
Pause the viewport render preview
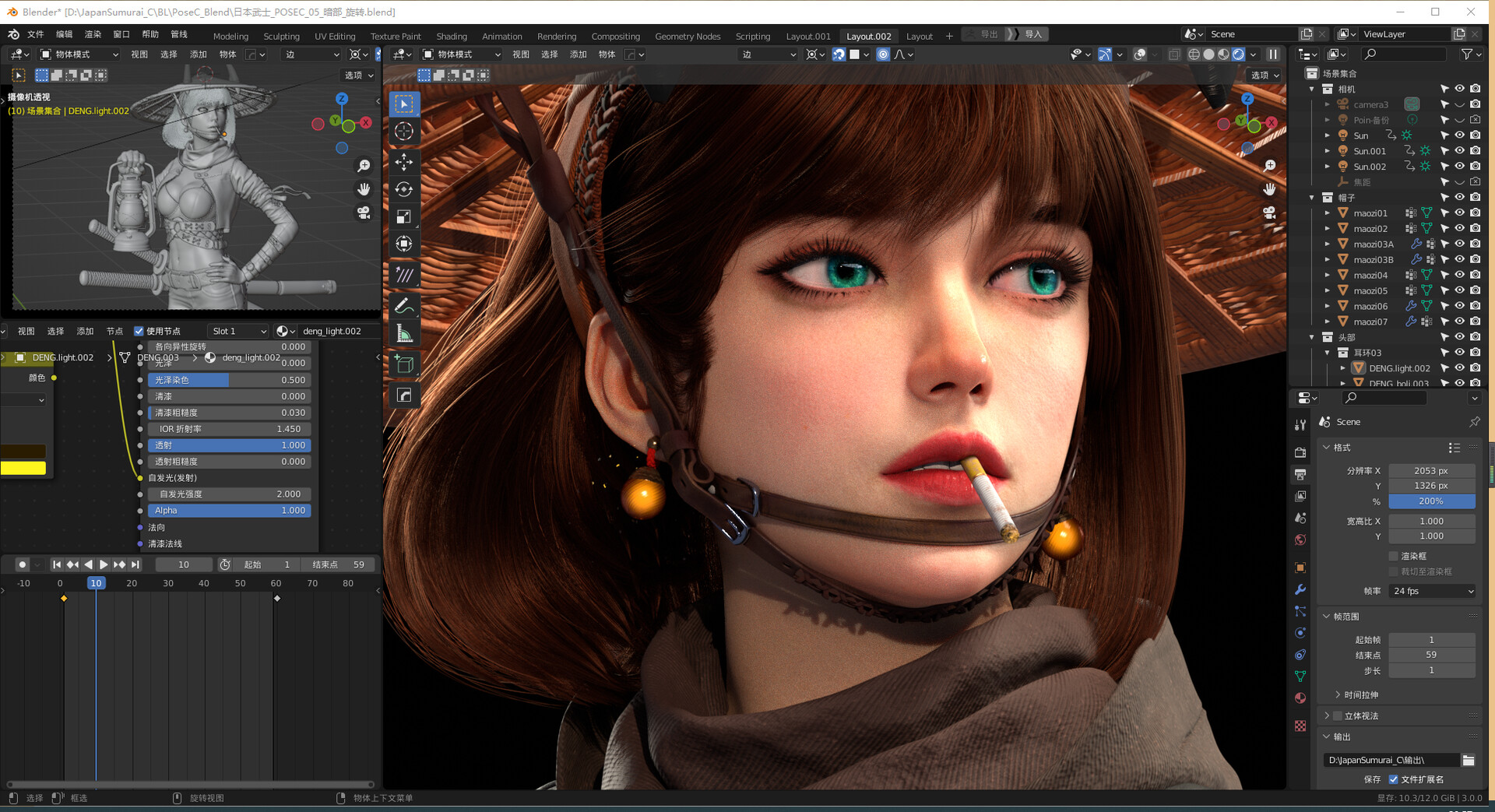(1273, 54)
